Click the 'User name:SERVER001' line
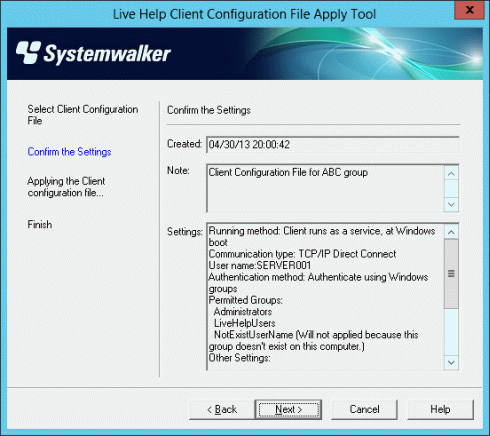This screenshot has height=436, width=490. 260,265
